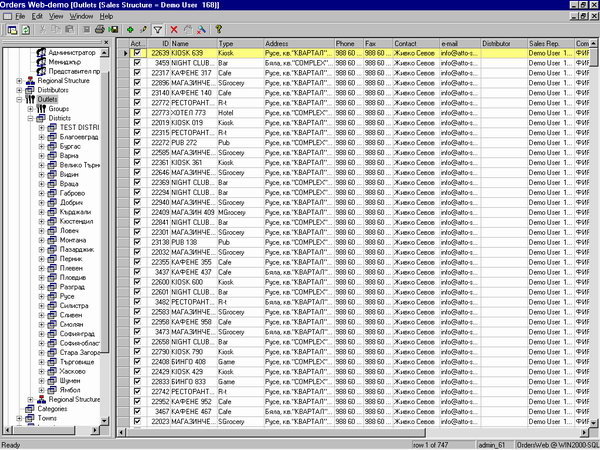Toggle Active checkbox for PUB 272
Screen dimensions: 600x450
pos(137,142)
